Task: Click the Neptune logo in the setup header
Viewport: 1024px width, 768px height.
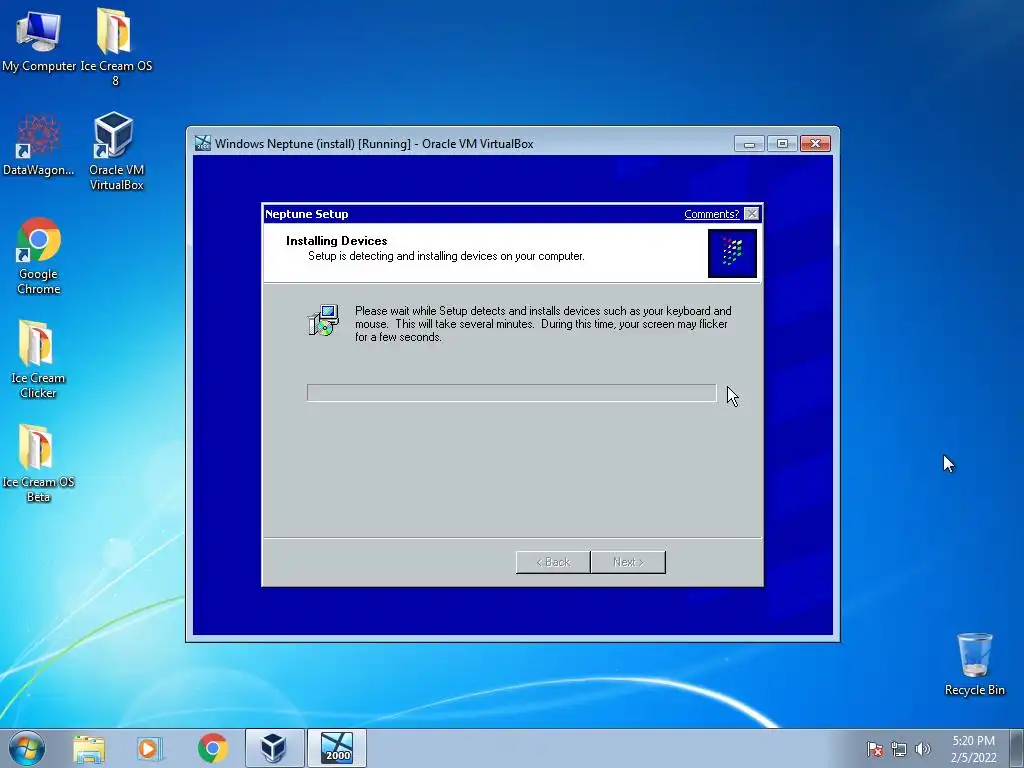Action: (x=732, y=253)
